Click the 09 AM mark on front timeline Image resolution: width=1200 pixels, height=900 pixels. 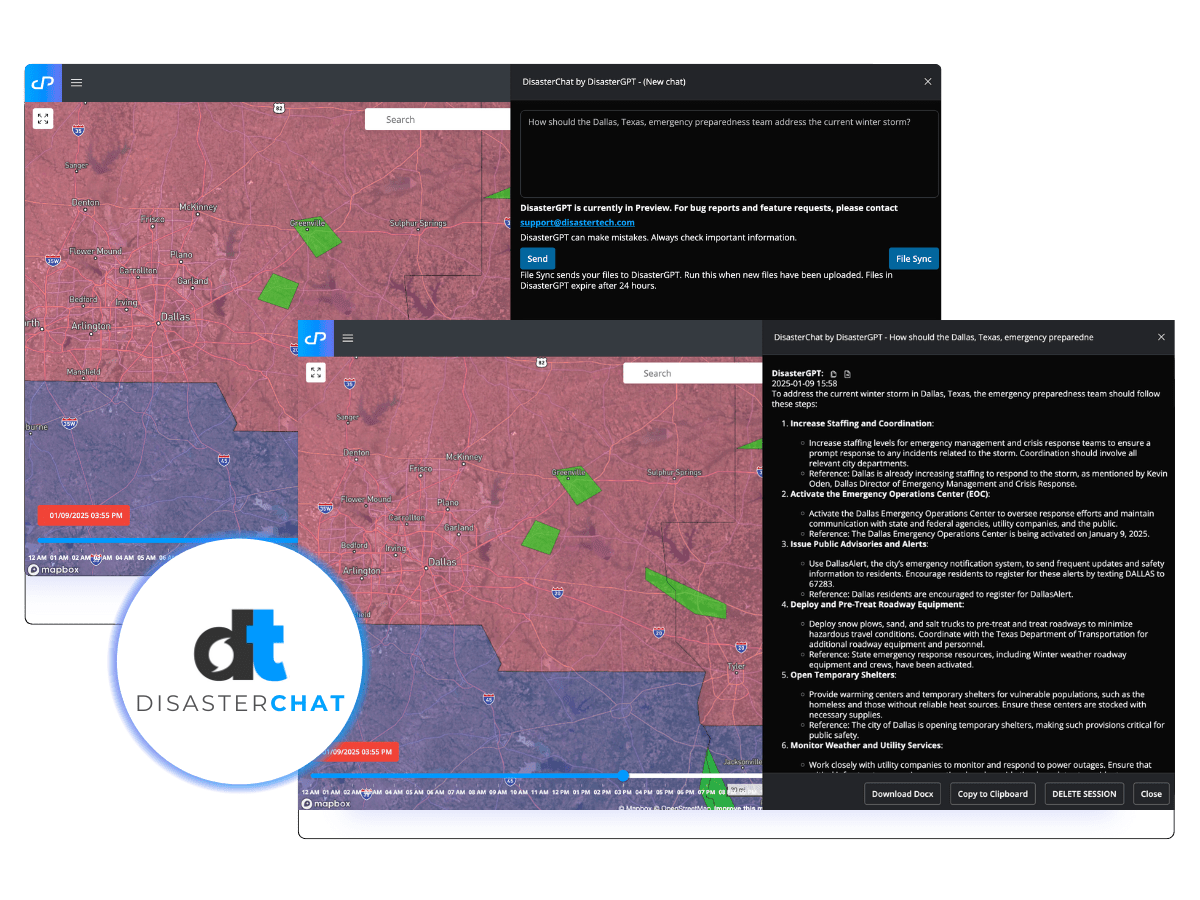(497, 792)
